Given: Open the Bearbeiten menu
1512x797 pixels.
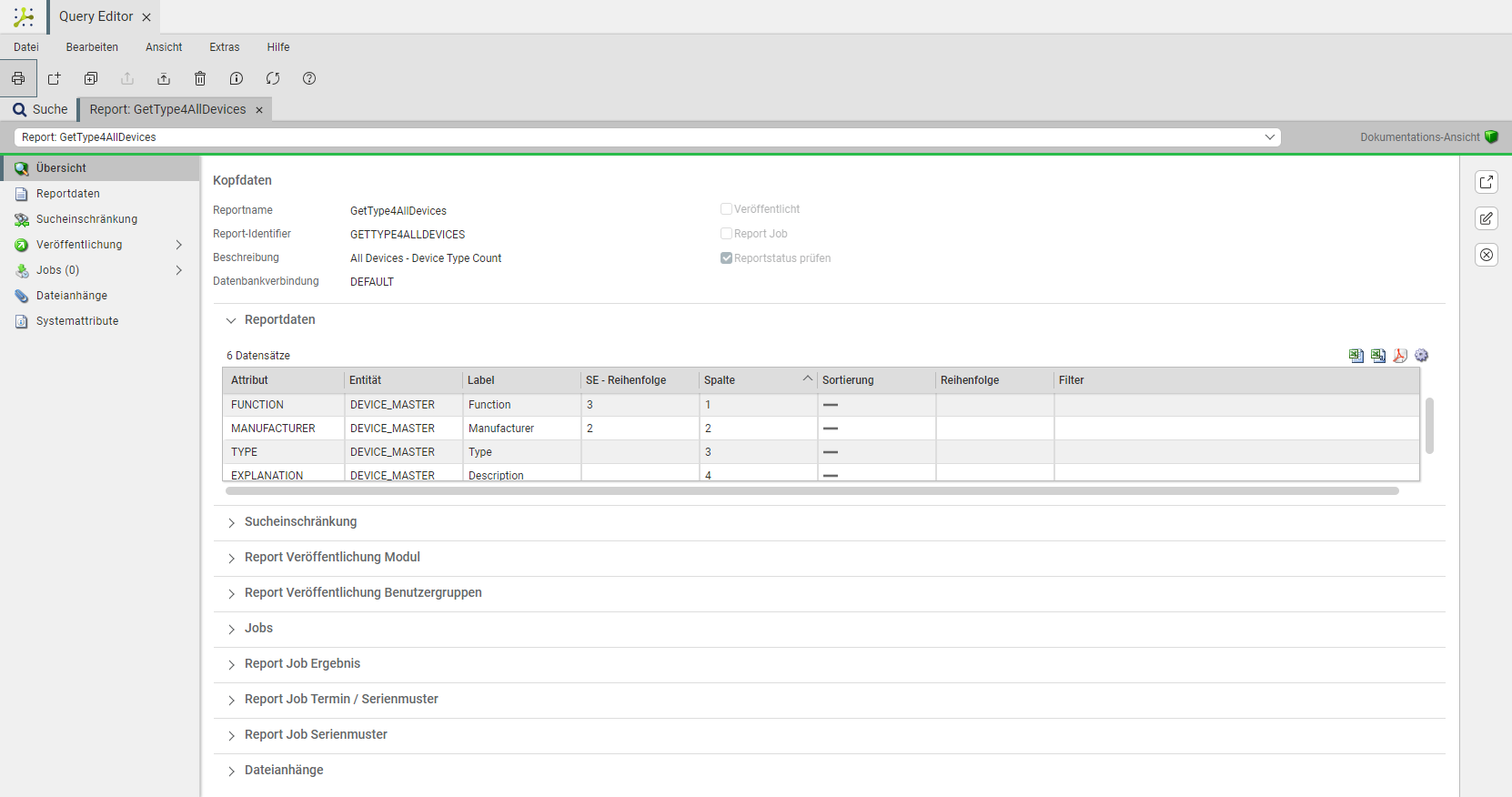Looking at the screenshot, I should pyautogui.click(x=92, y=47).
